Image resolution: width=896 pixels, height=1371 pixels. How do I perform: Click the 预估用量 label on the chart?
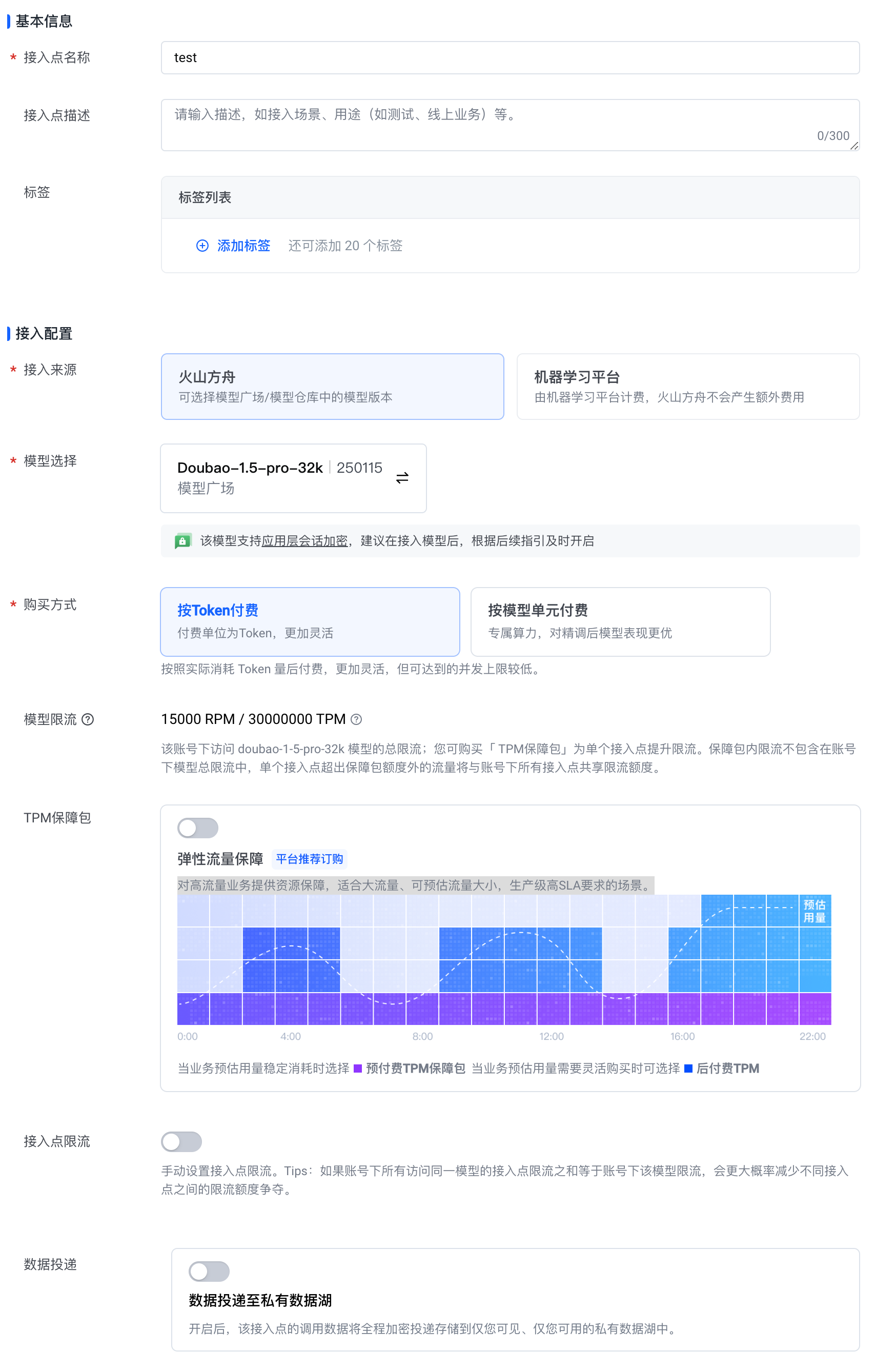[x=815, y=911]
